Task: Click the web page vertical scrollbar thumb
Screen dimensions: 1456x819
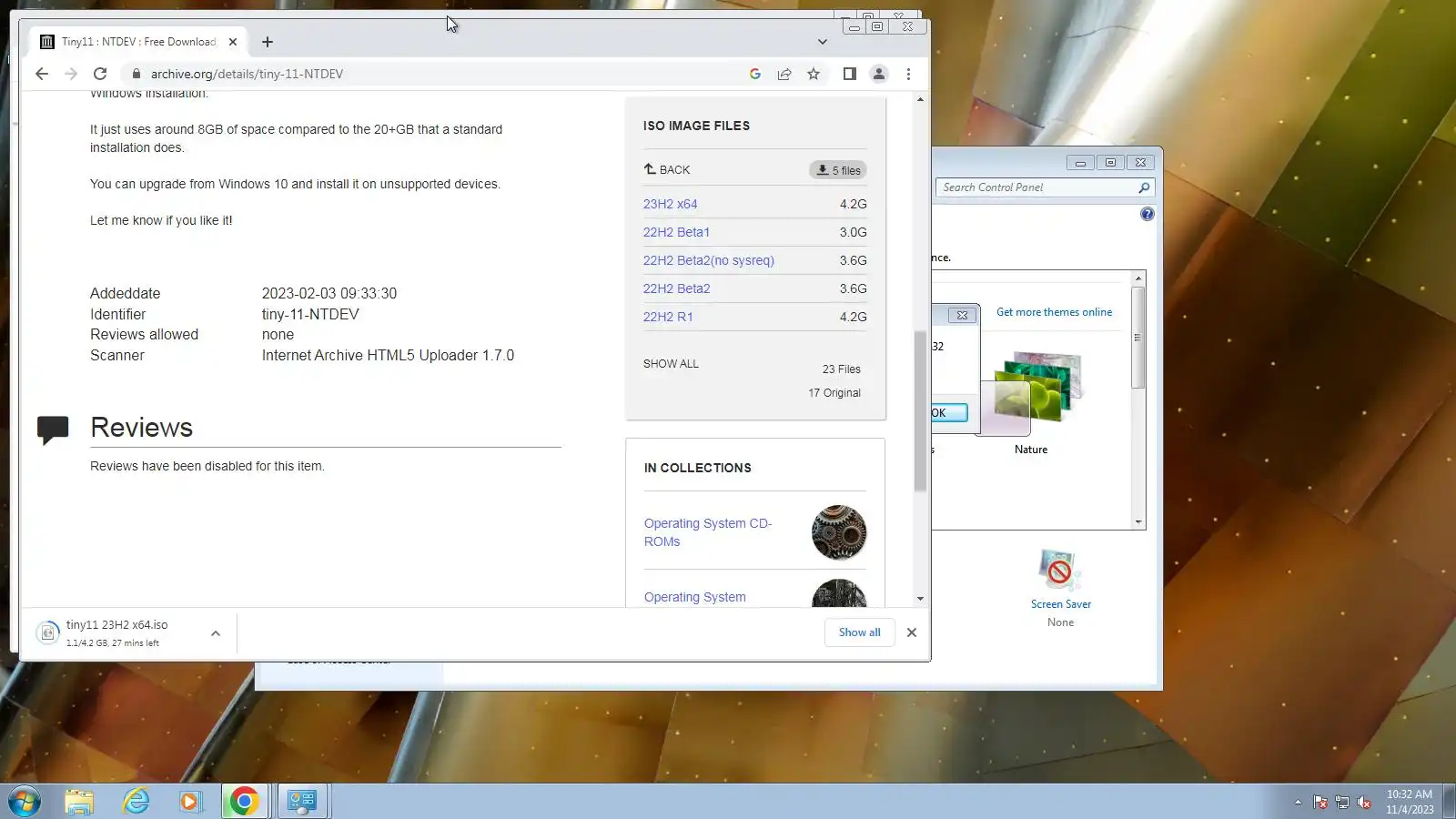Action: click(920, 409)
